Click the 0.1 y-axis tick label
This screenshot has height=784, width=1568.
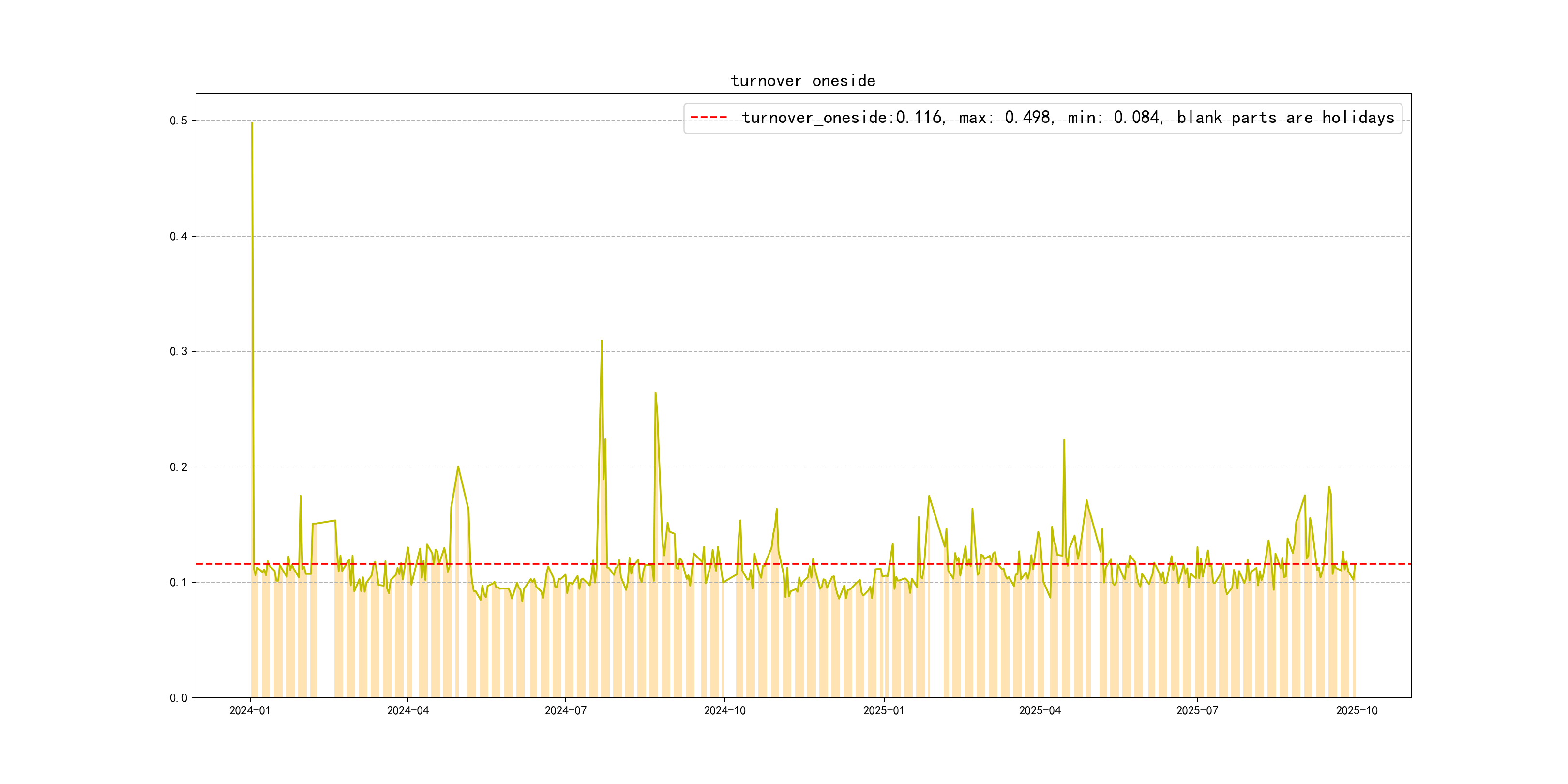pyautogui.click(x=179, y=583)
